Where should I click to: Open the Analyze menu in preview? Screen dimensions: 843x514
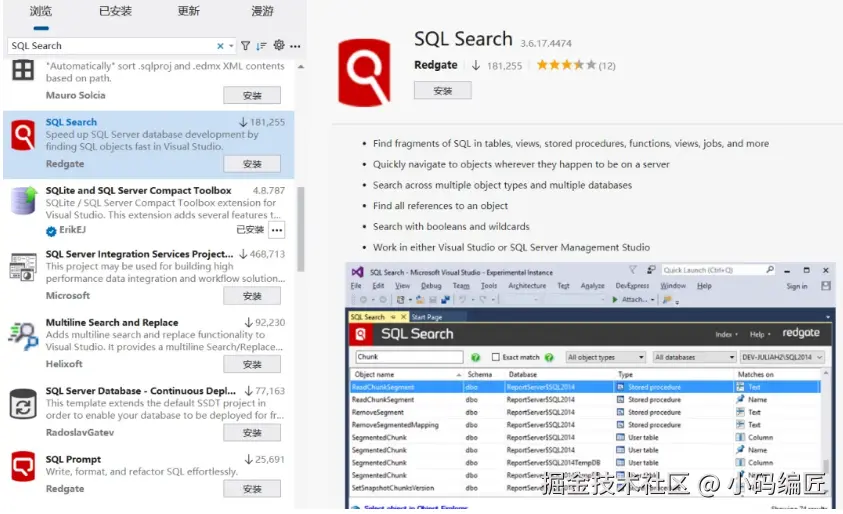click(x=592, y=286)
